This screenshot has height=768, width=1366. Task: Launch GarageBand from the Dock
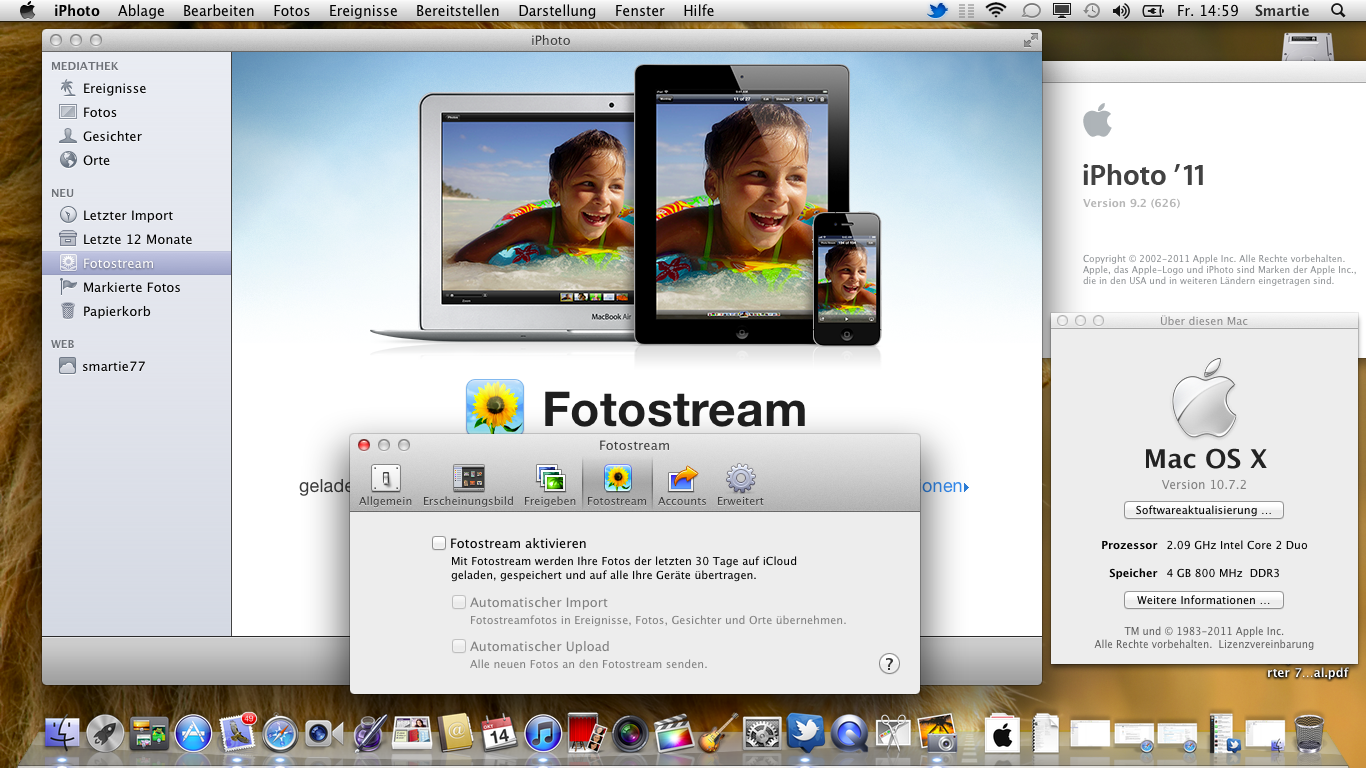pos(718,734)
